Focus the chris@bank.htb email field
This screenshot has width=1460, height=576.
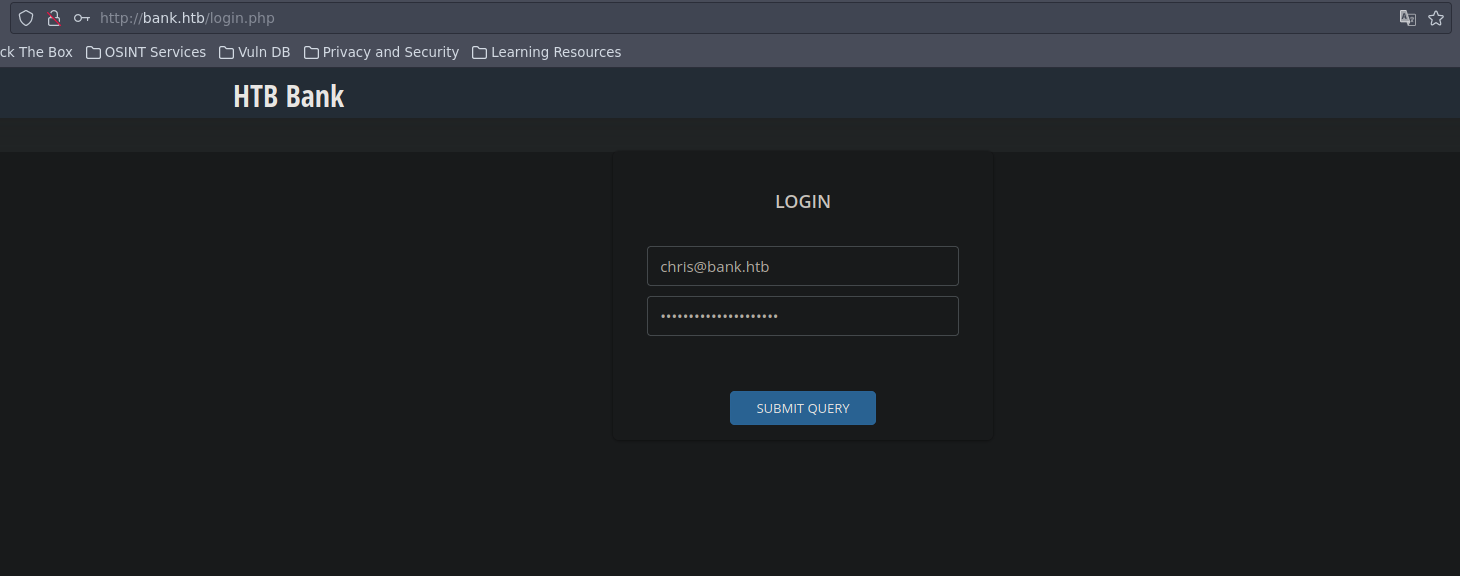tap(802, 266)
